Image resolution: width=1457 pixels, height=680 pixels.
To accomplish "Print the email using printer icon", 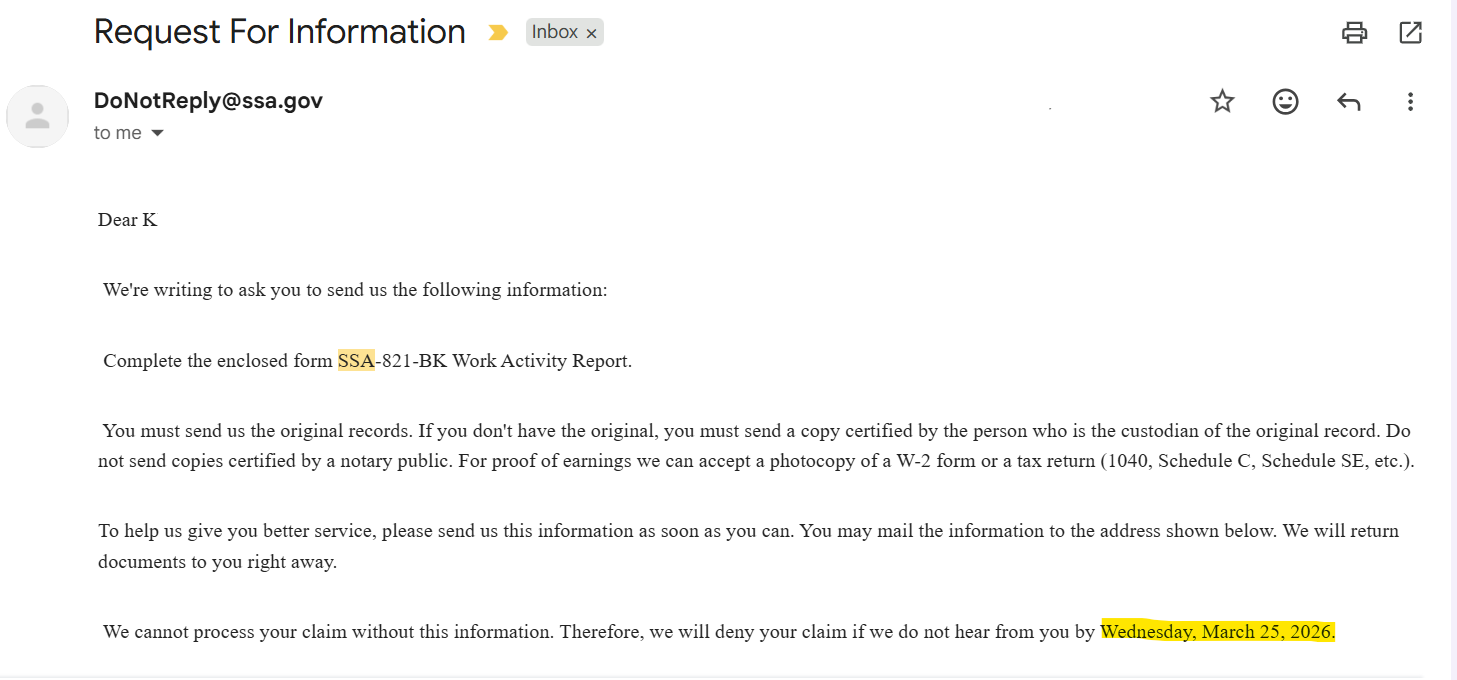I will 1354,33.
